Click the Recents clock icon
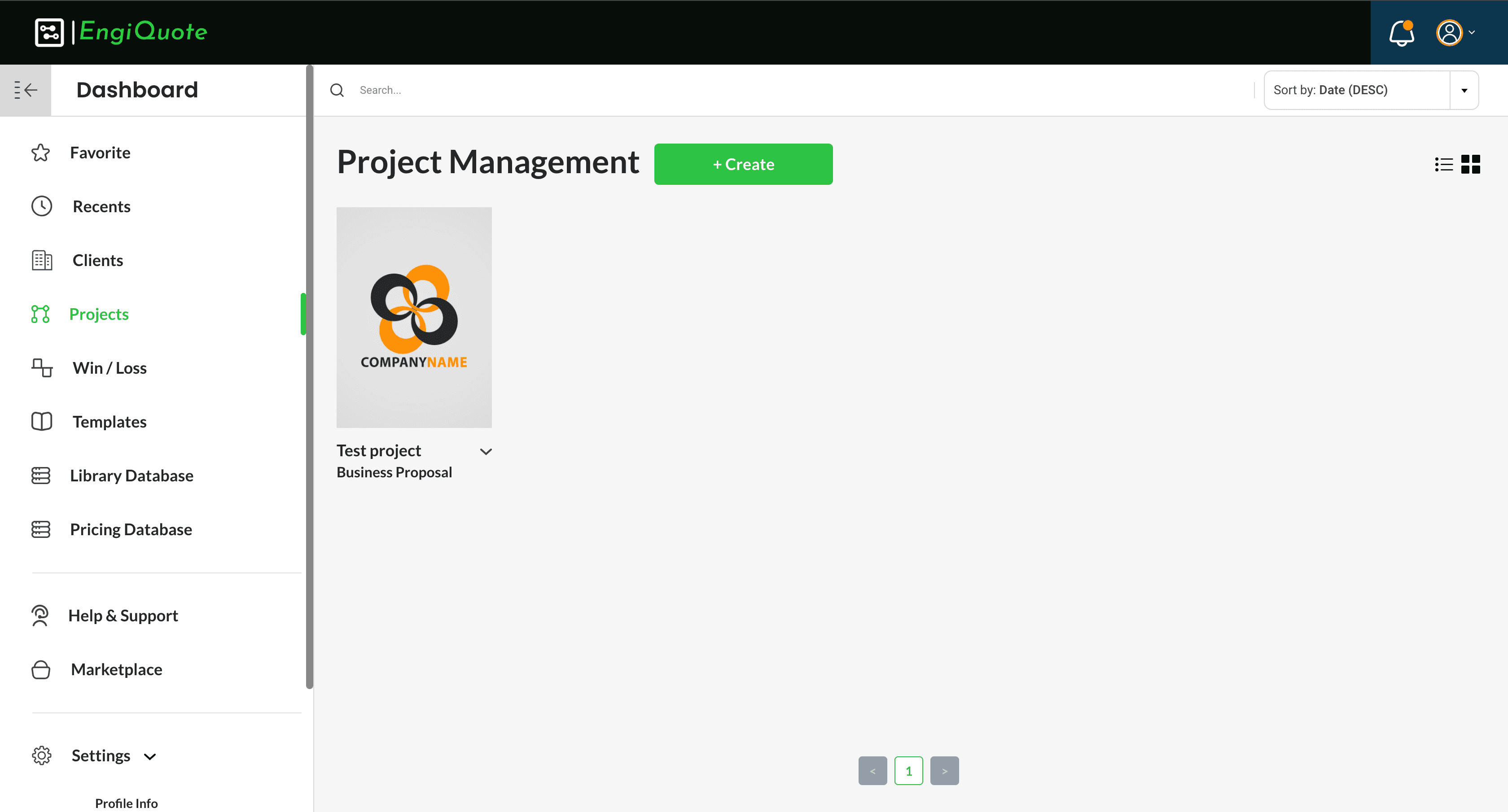 (x=42, y=206)
